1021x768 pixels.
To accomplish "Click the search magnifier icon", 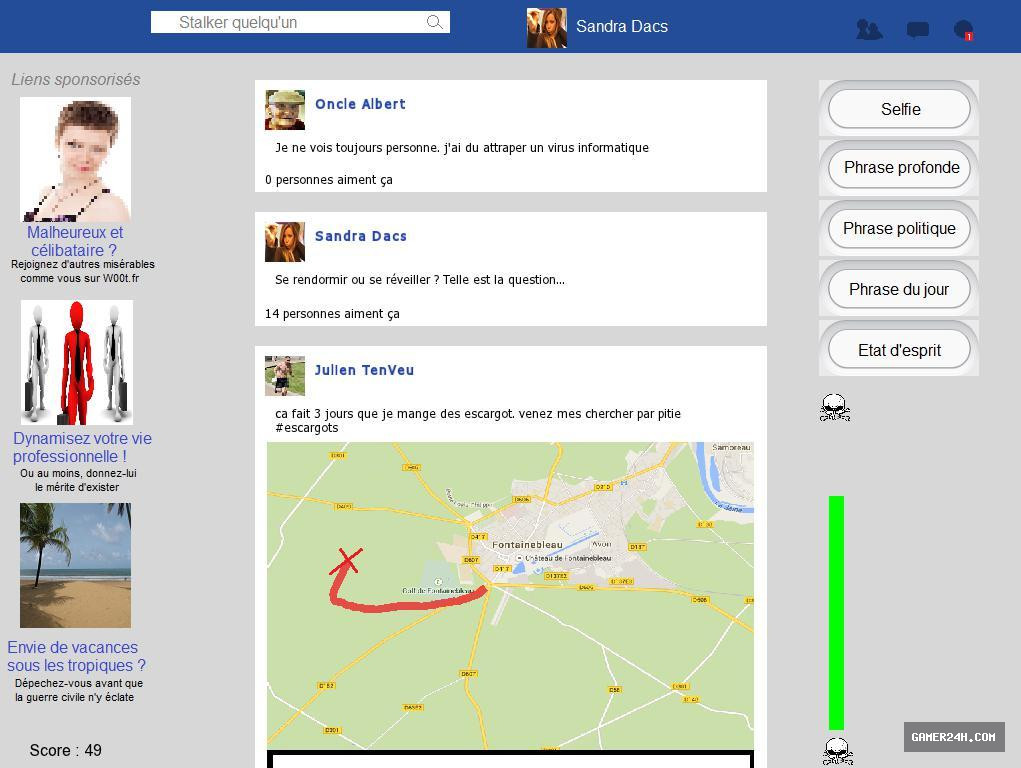I will [435, 22].
